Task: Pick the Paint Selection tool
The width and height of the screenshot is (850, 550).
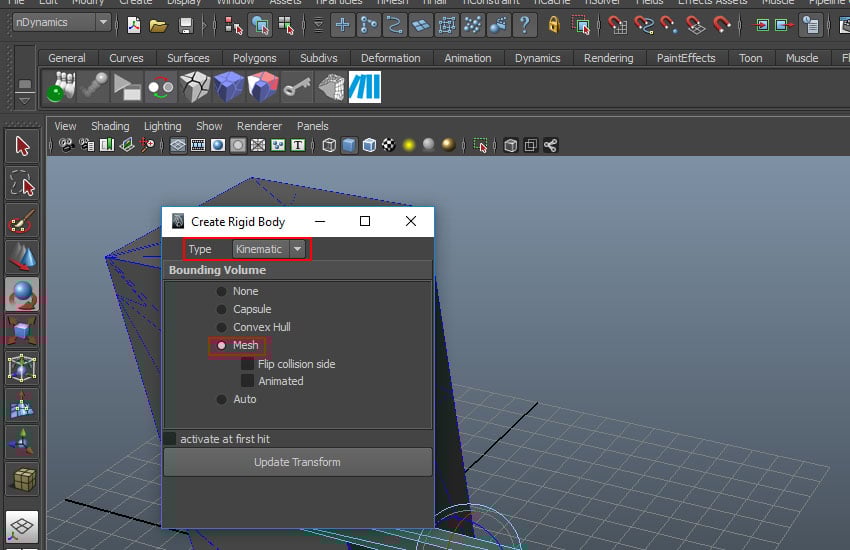Action: (22, 220)
